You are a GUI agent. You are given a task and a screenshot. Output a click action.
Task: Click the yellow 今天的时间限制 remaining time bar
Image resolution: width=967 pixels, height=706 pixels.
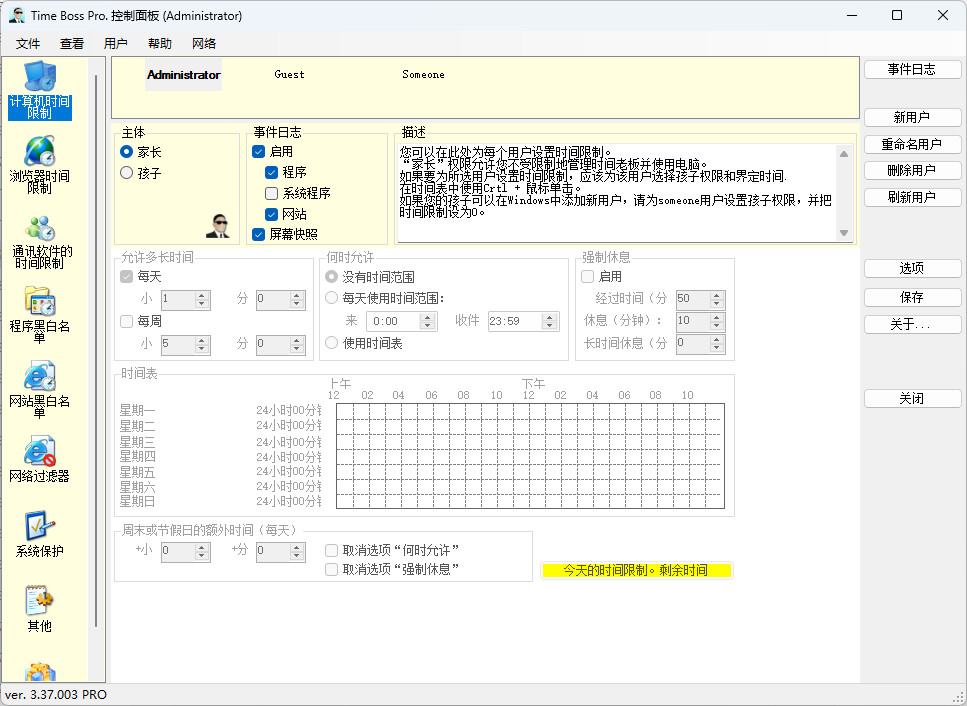[636, 570]
